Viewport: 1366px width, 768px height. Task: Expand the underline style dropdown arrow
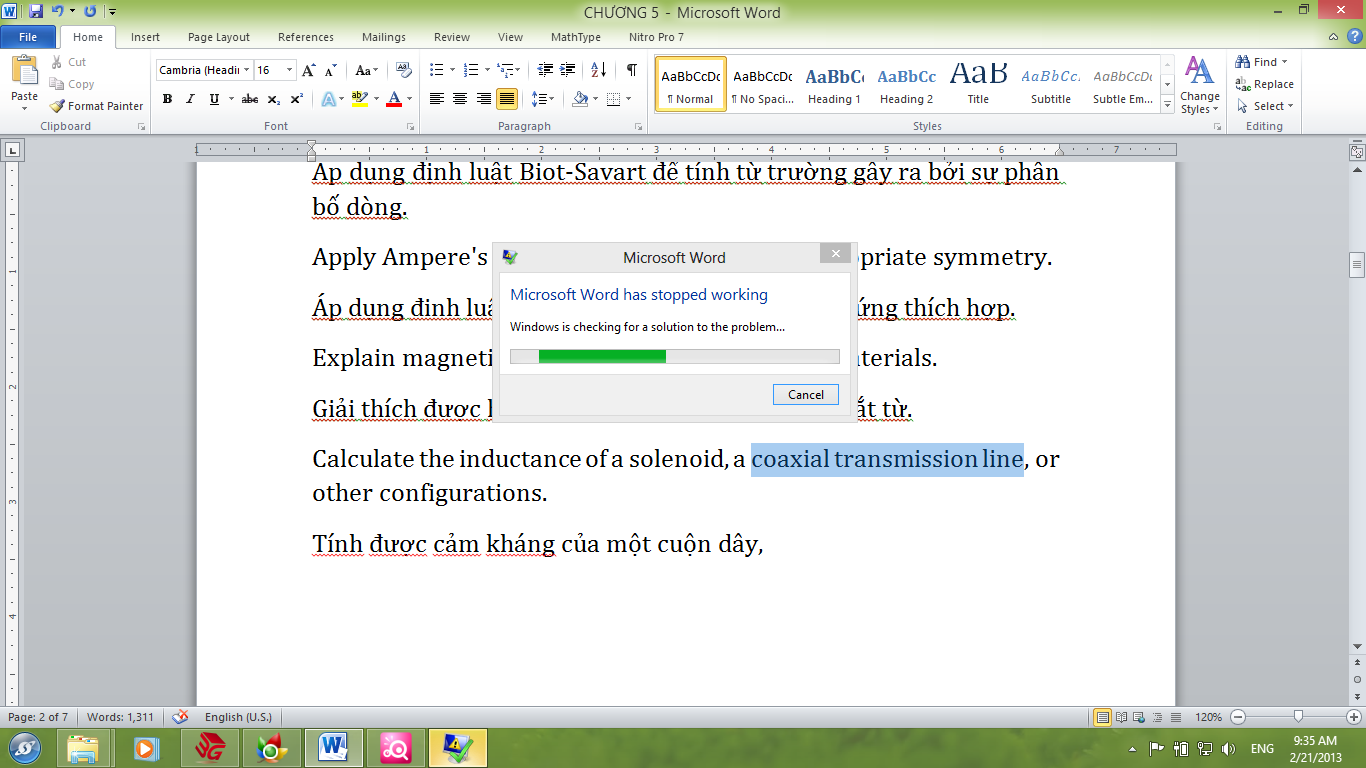coord(231,99)
